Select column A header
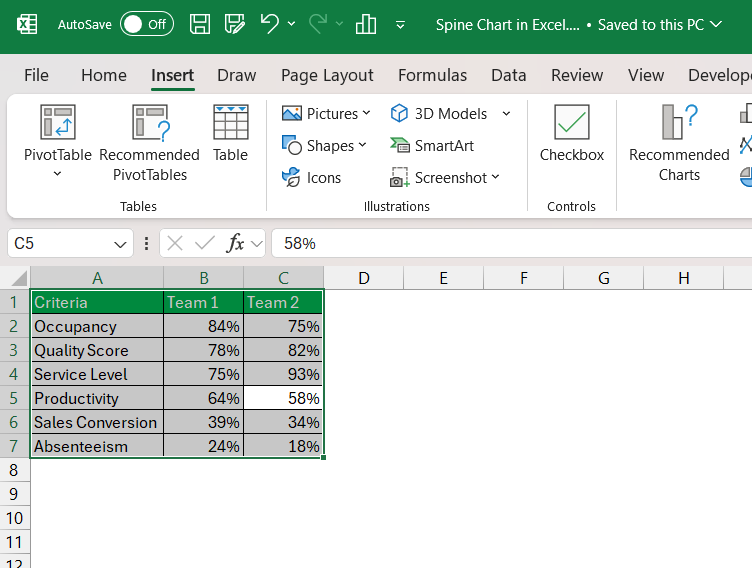The image size is (752, 568). click(97, 278)
